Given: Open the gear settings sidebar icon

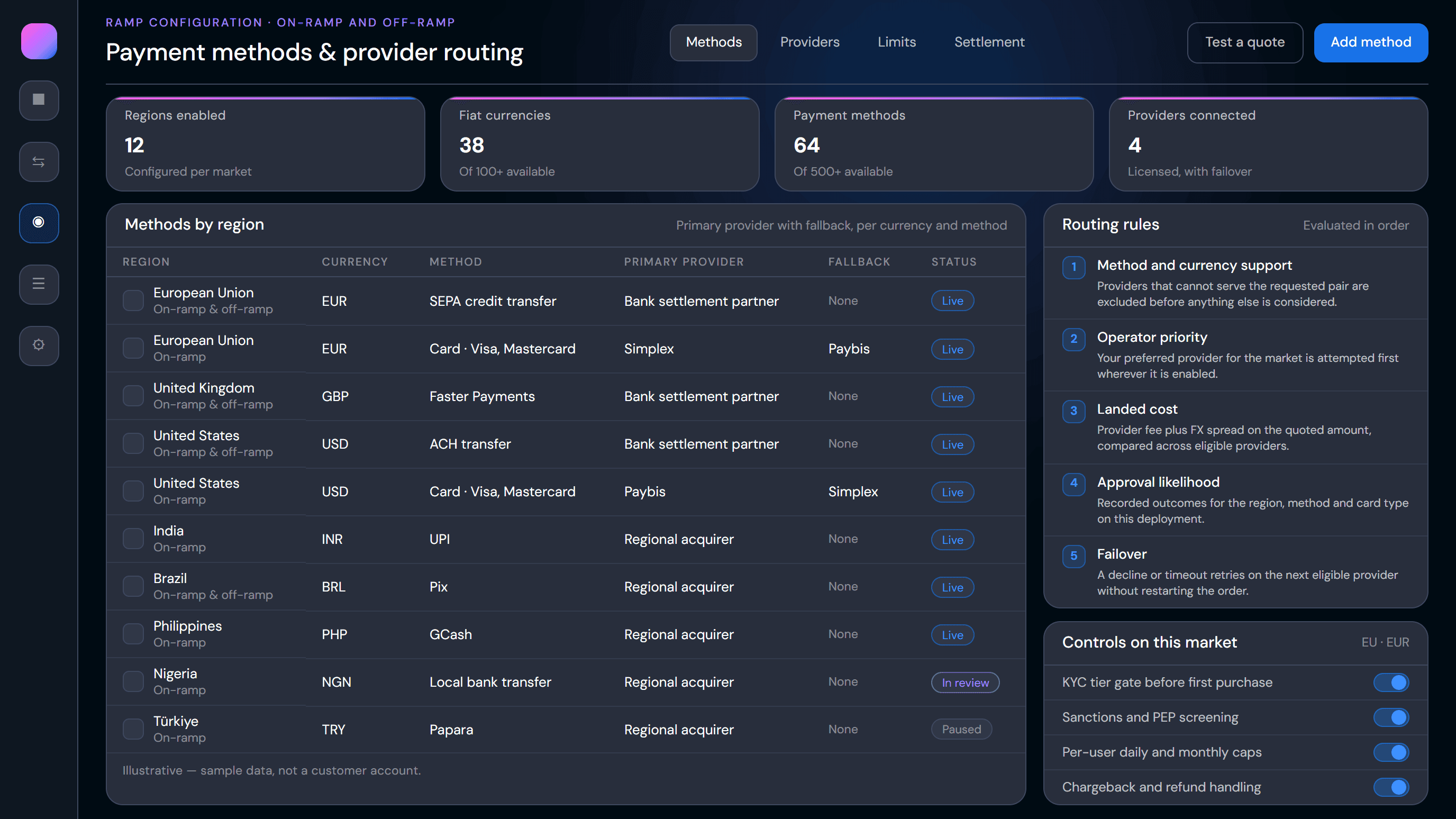Looking at the screenshot, I should (x=39, y=345).
